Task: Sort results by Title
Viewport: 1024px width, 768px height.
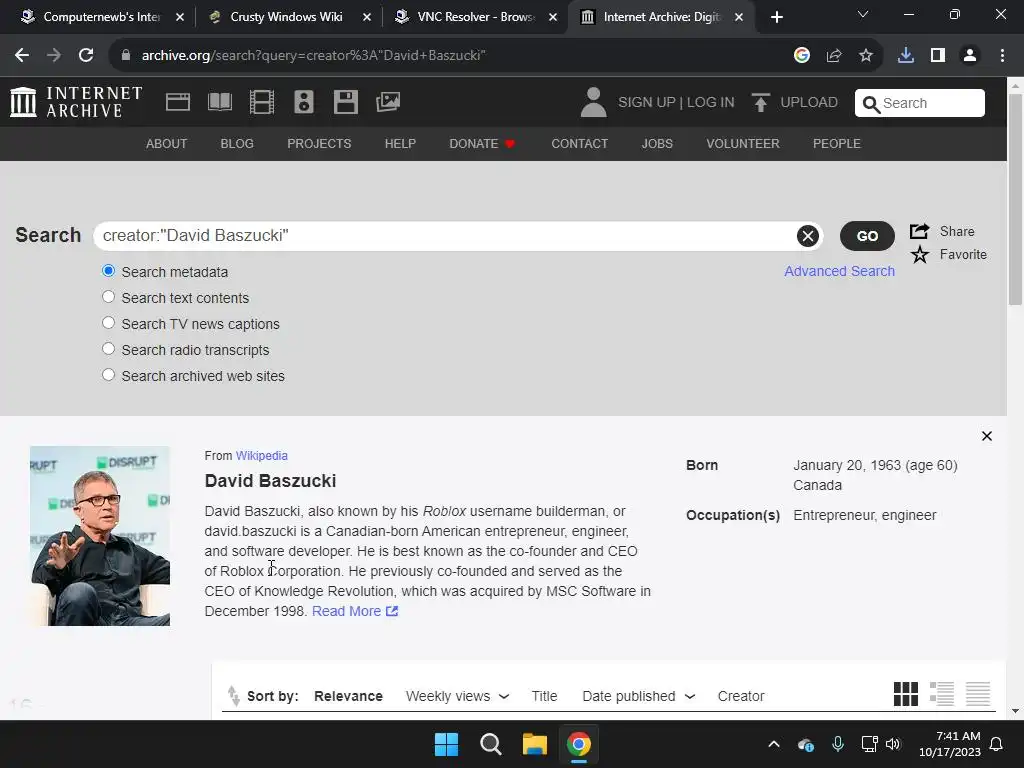Action: [544, 696]
